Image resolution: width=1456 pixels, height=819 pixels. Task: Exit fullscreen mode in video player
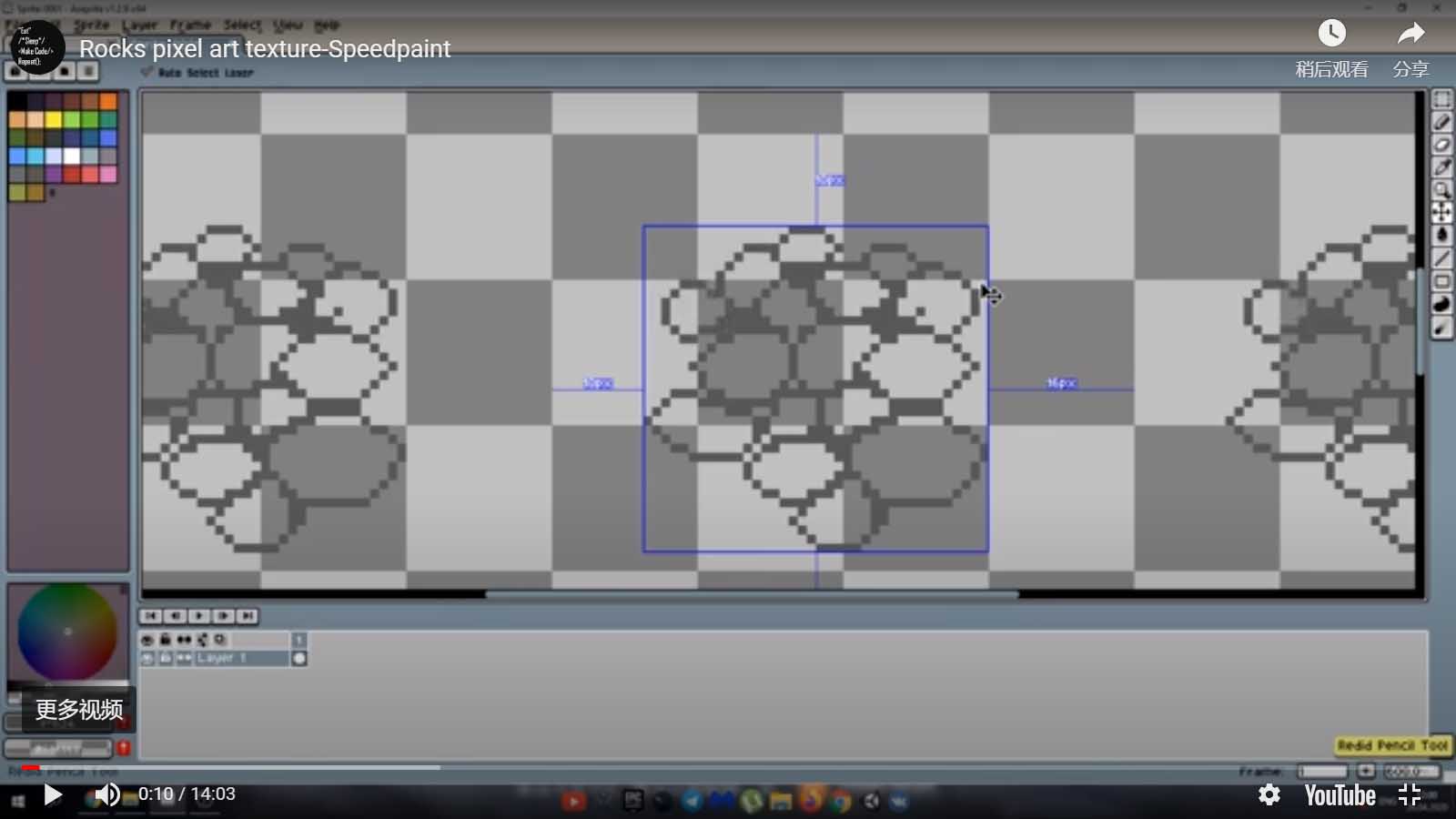1409,794
